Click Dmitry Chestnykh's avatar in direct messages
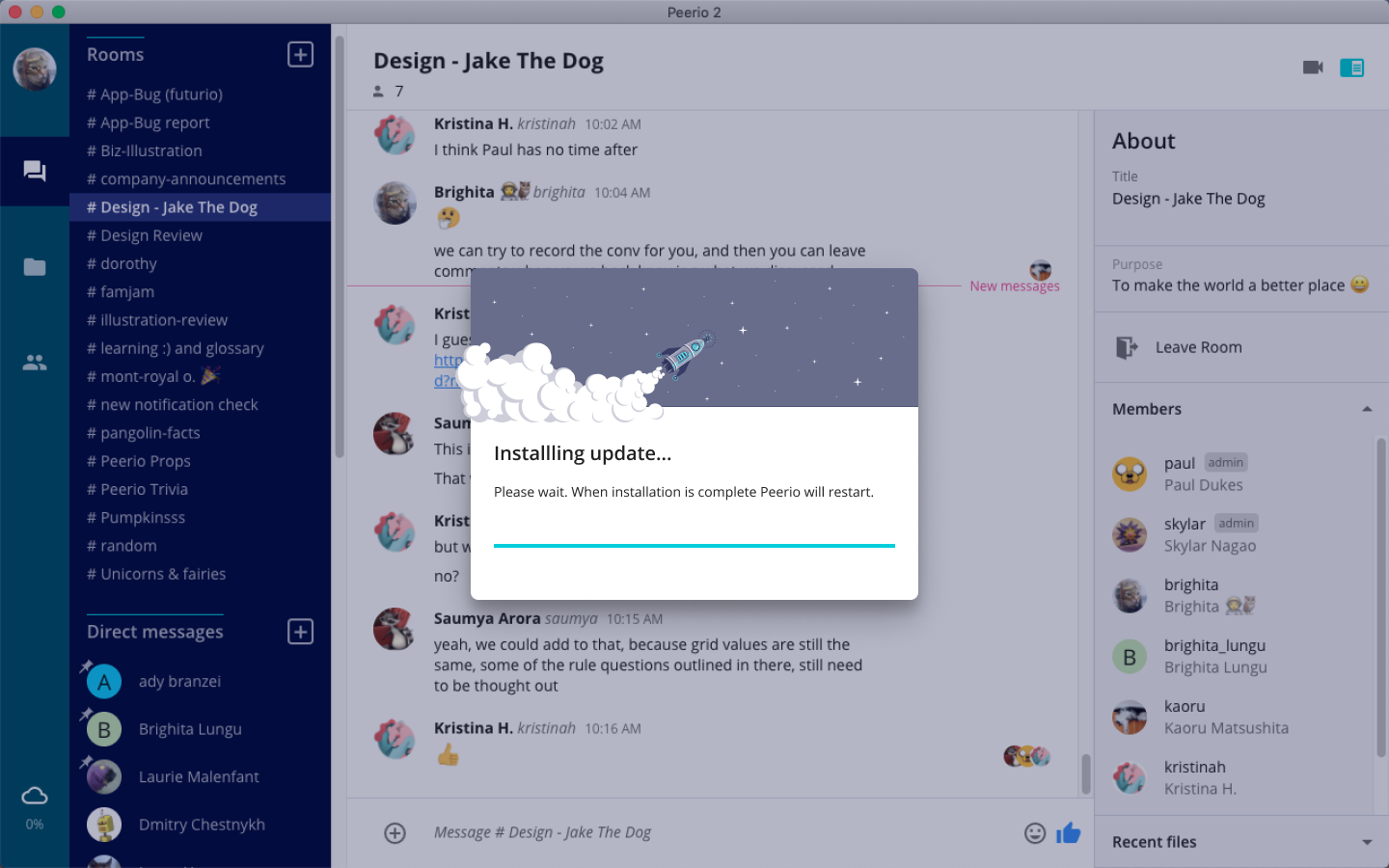Viewport: 1389px width, 868px height. [104, 825]
